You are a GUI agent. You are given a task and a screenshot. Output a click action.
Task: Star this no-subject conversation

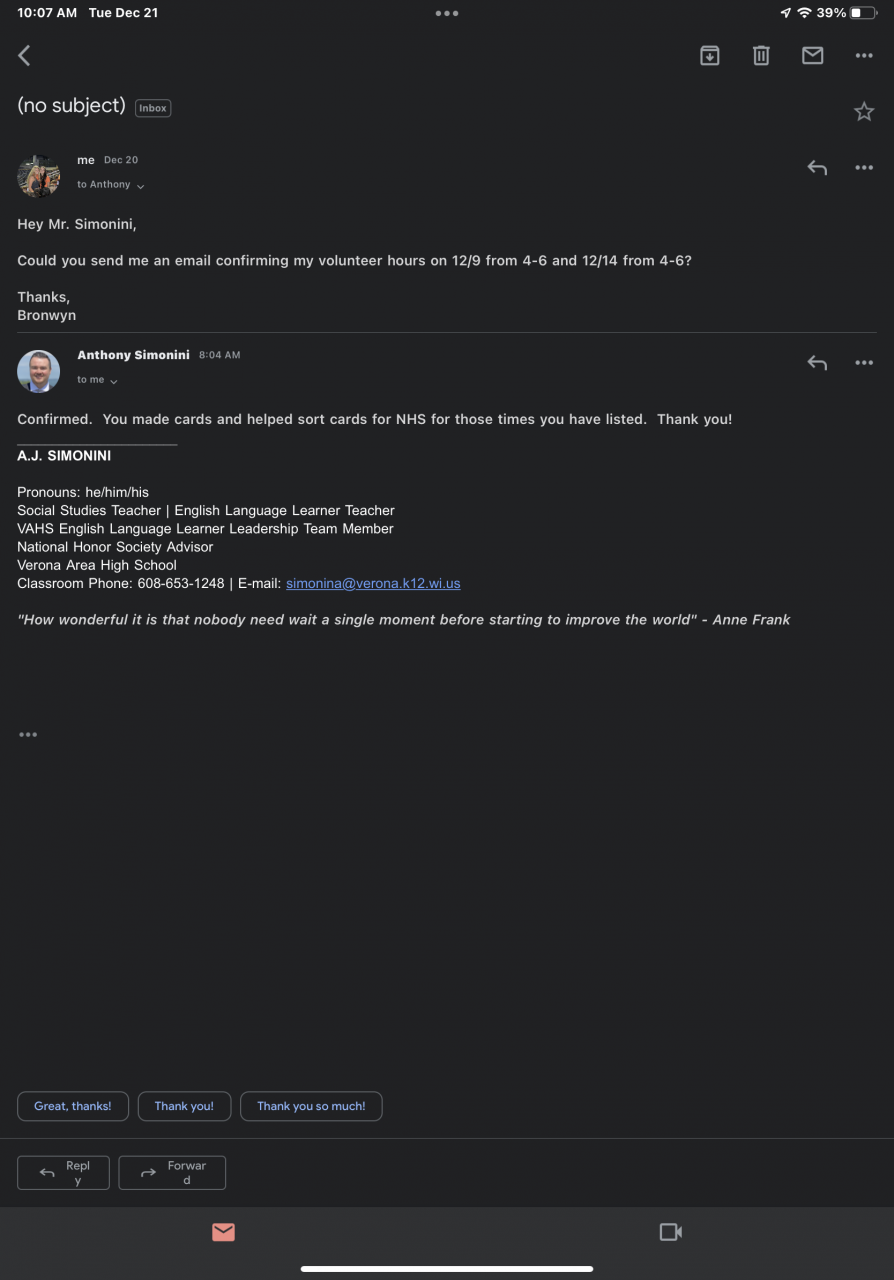pos(864,112)
